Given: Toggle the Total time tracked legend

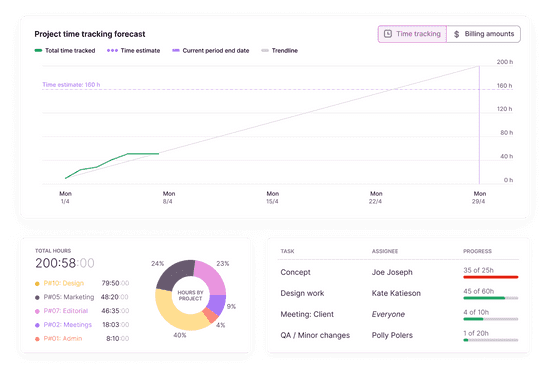Looking at the screenshot, I should 65,50.
